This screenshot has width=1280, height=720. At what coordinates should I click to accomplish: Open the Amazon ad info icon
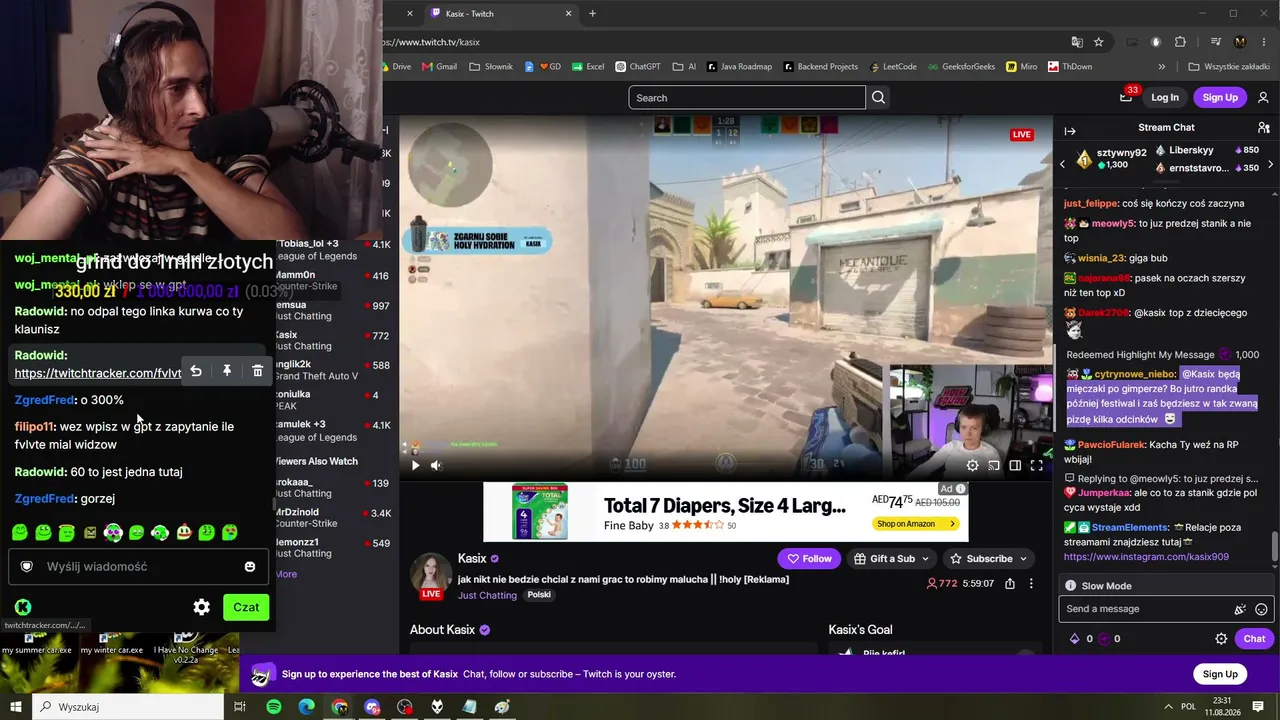coord(961,489)
